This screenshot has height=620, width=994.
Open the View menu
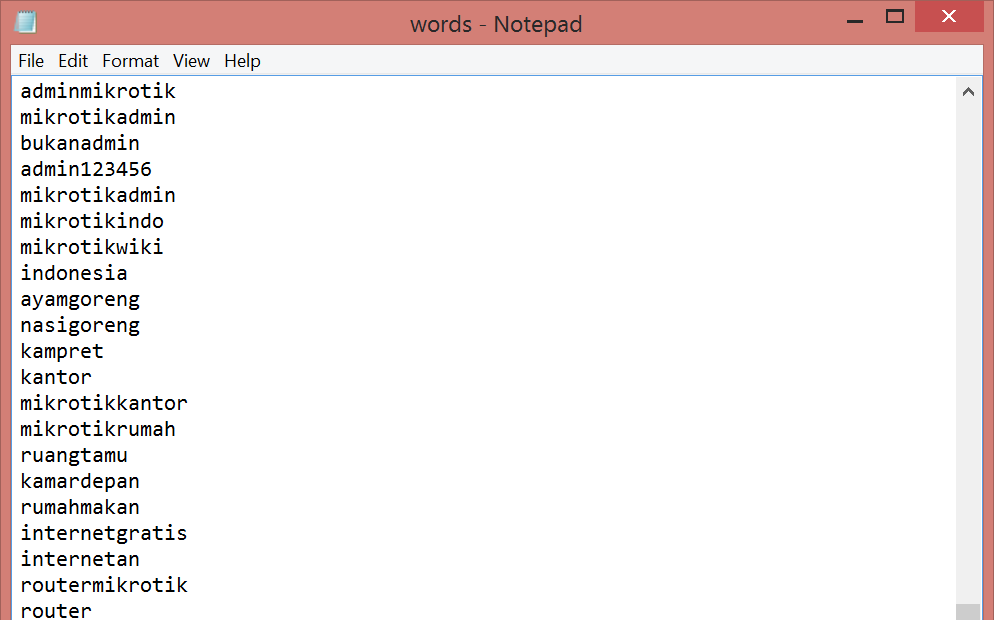tap(191, 61)
